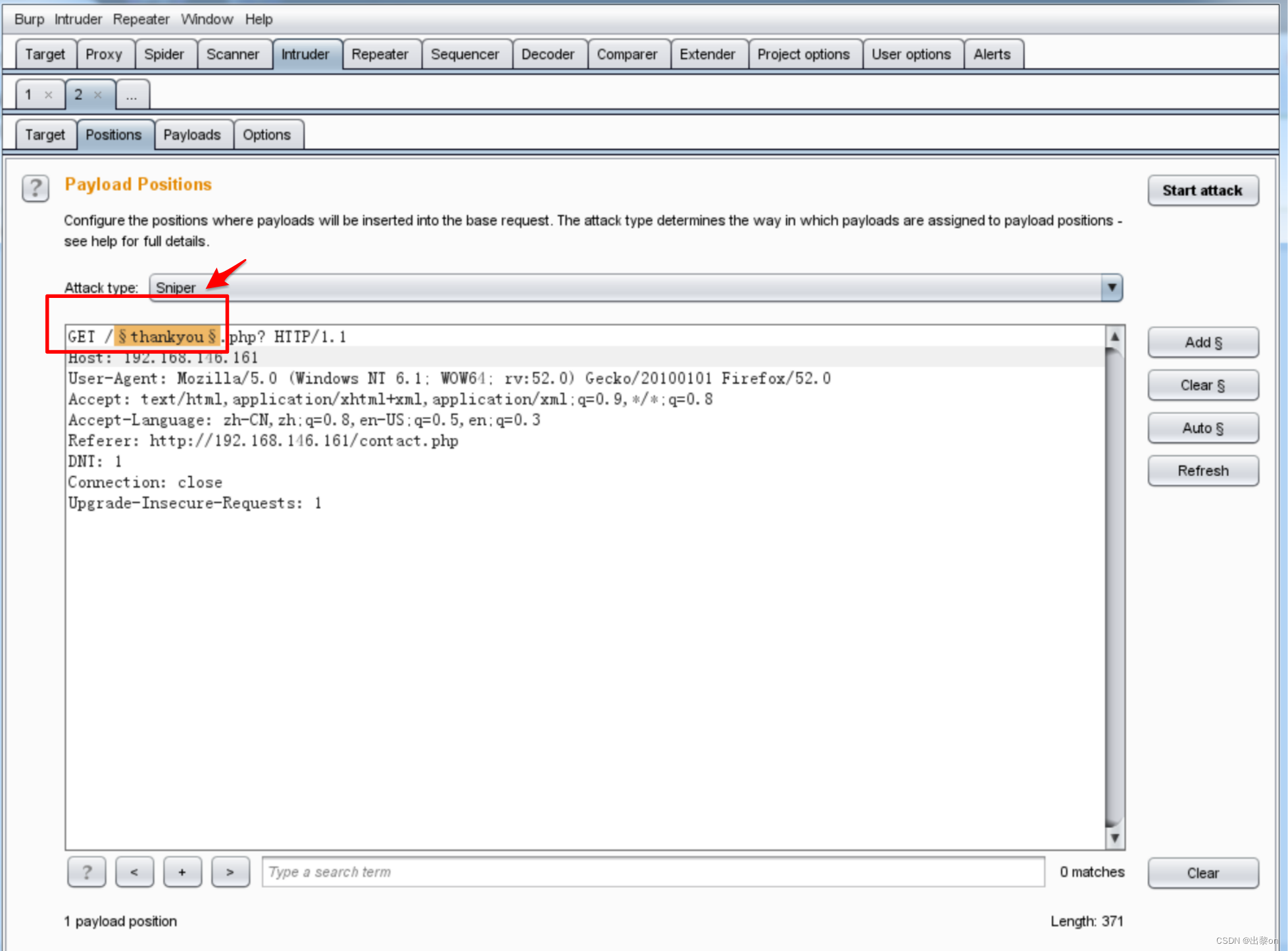Image resolution: width=1288 pixels, height=951 pixels.
Task: Click the Payload Positions help question icon
Action: [36, 189]
